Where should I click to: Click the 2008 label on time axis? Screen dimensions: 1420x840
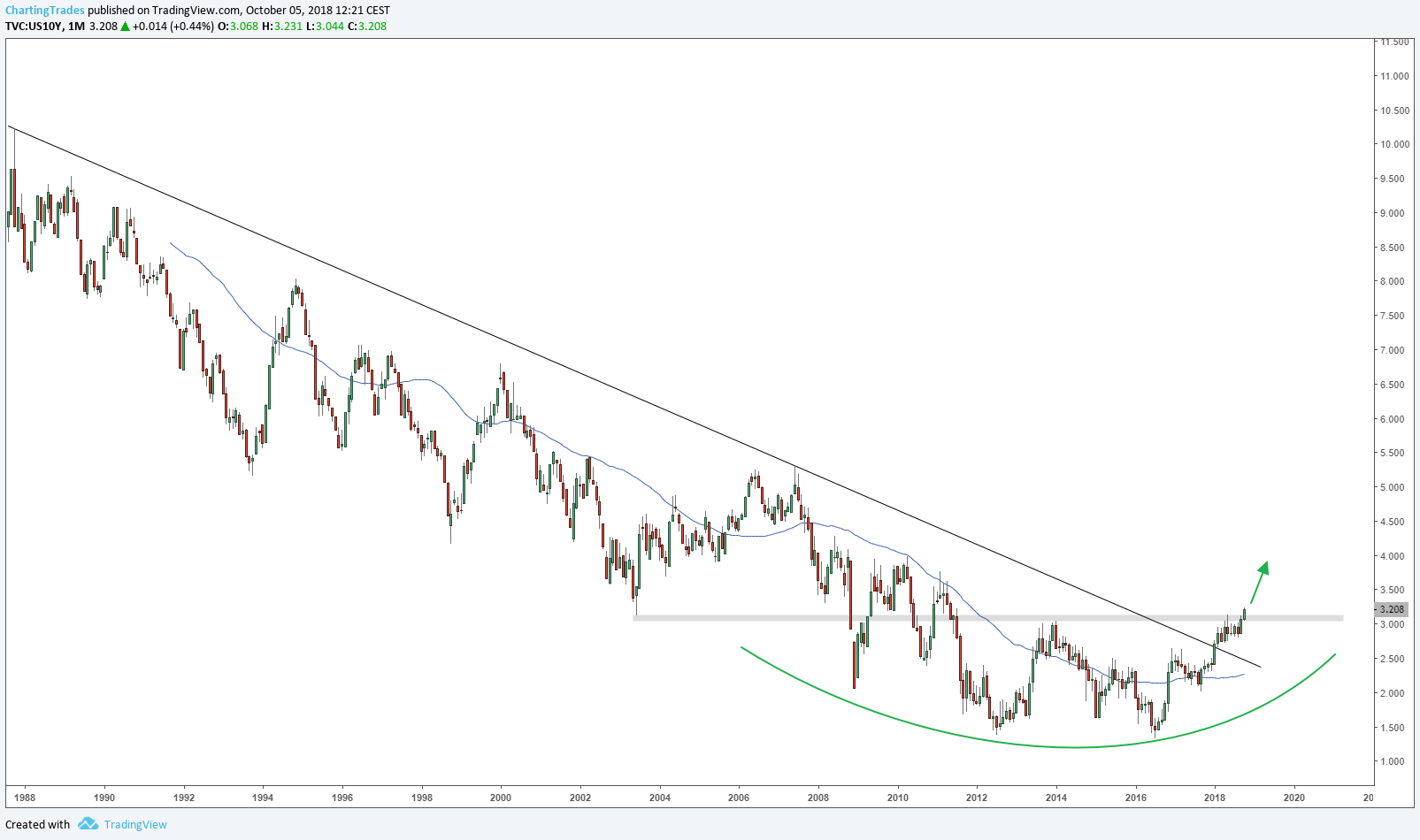[x=818, y=798]
